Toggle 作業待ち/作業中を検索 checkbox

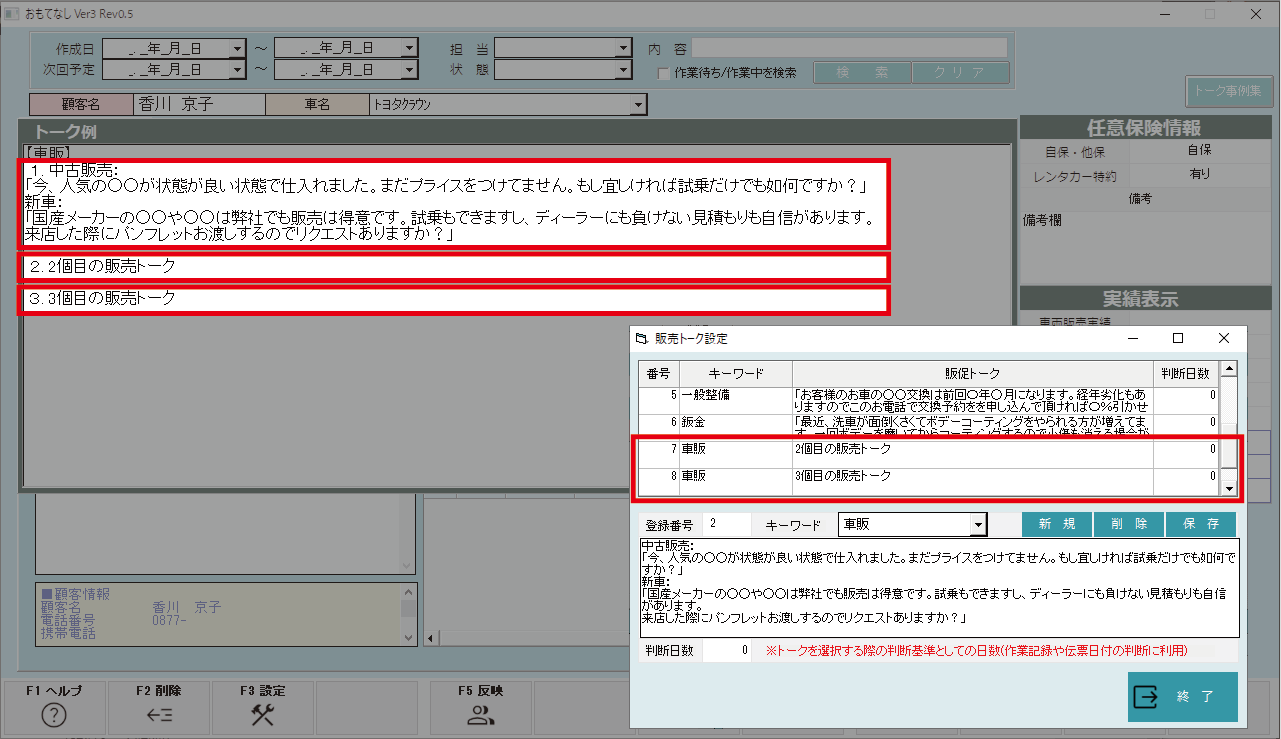point(663,73)
